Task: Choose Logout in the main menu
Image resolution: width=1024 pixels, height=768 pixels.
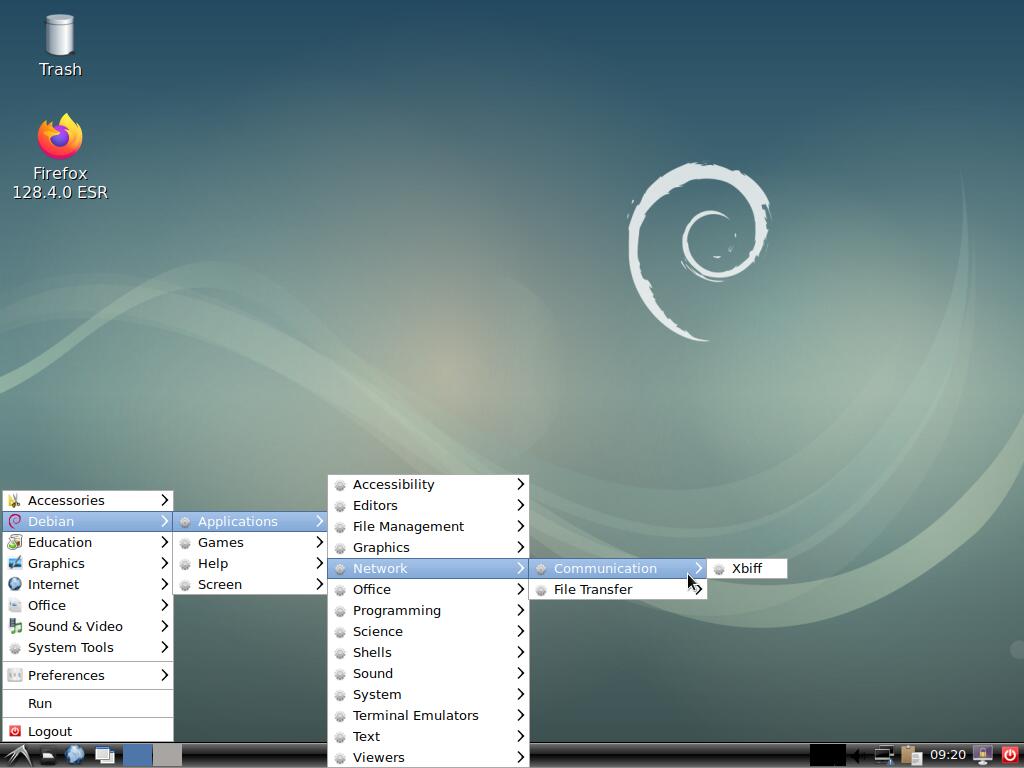Action: [x=50, y=731]
